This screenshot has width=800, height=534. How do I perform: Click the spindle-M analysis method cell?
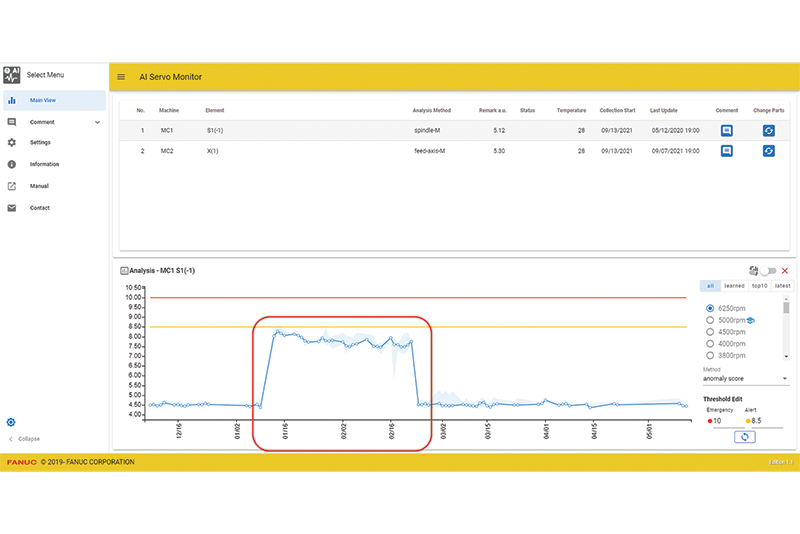pyautogui.click(x=427, y=131)
